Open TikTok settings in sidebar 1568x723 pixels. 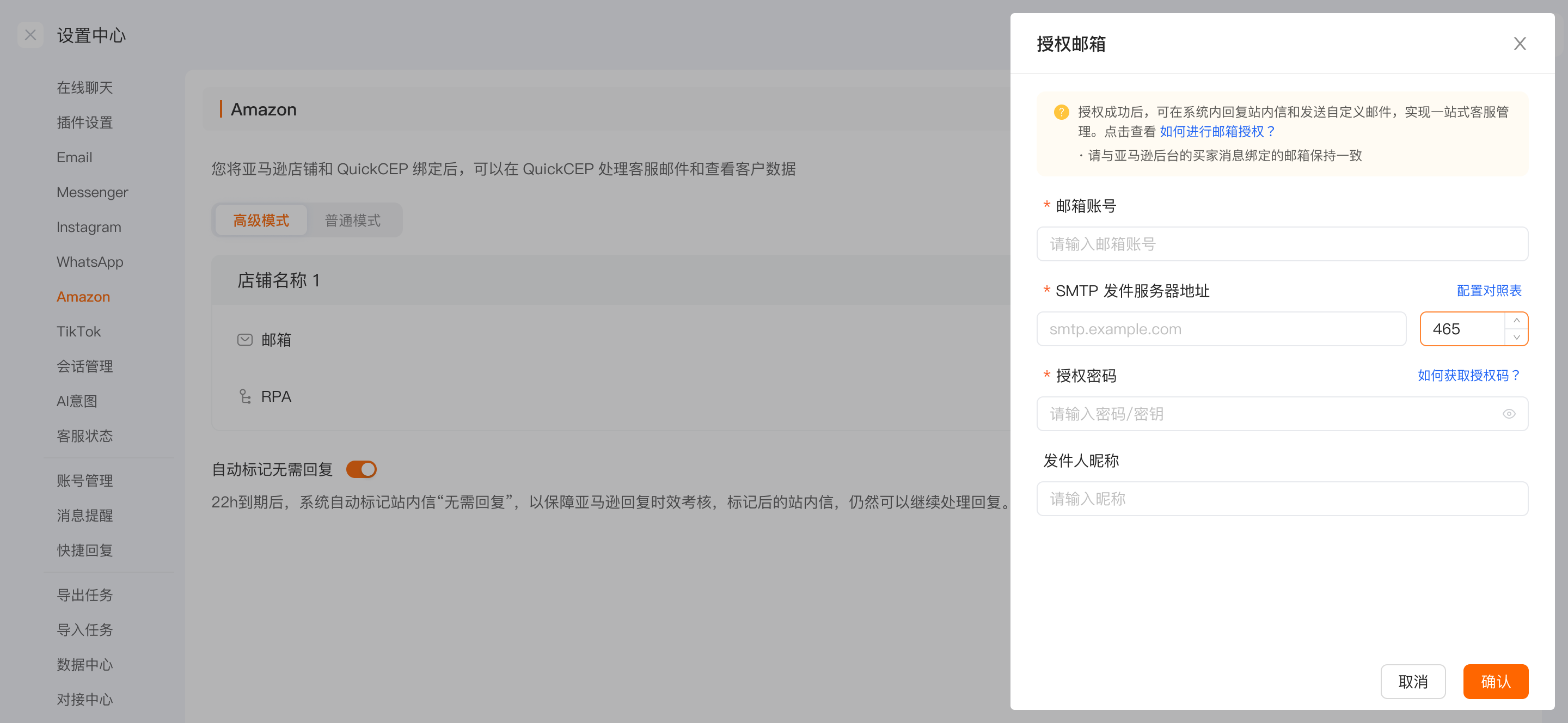(78, 332)
